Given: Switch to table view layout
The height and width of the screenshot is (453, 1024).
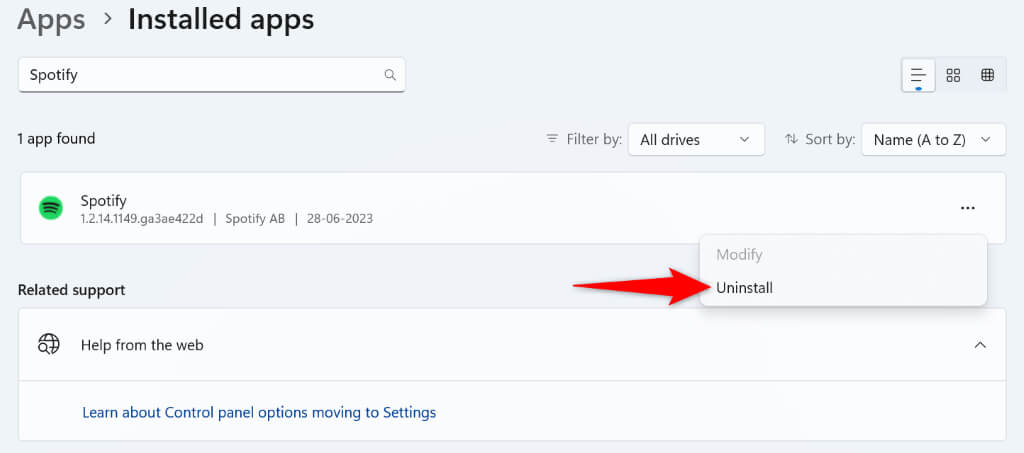Looking at the screenshot, I should [987, 75].
